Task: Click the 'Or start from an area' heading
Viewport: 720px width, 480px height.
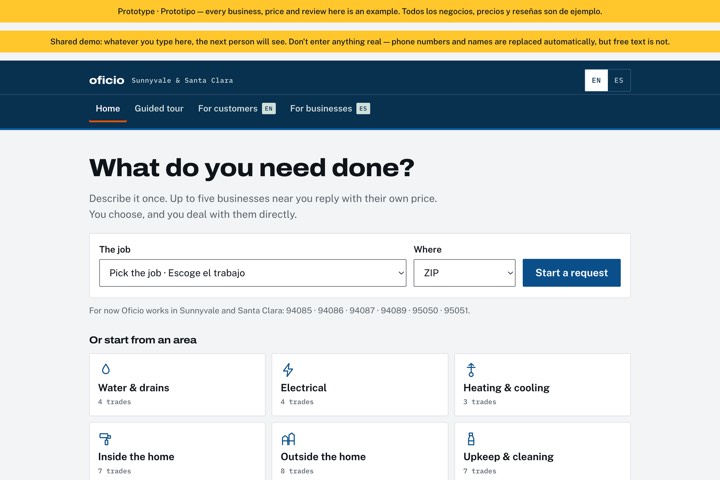Action: click(143, 340)
